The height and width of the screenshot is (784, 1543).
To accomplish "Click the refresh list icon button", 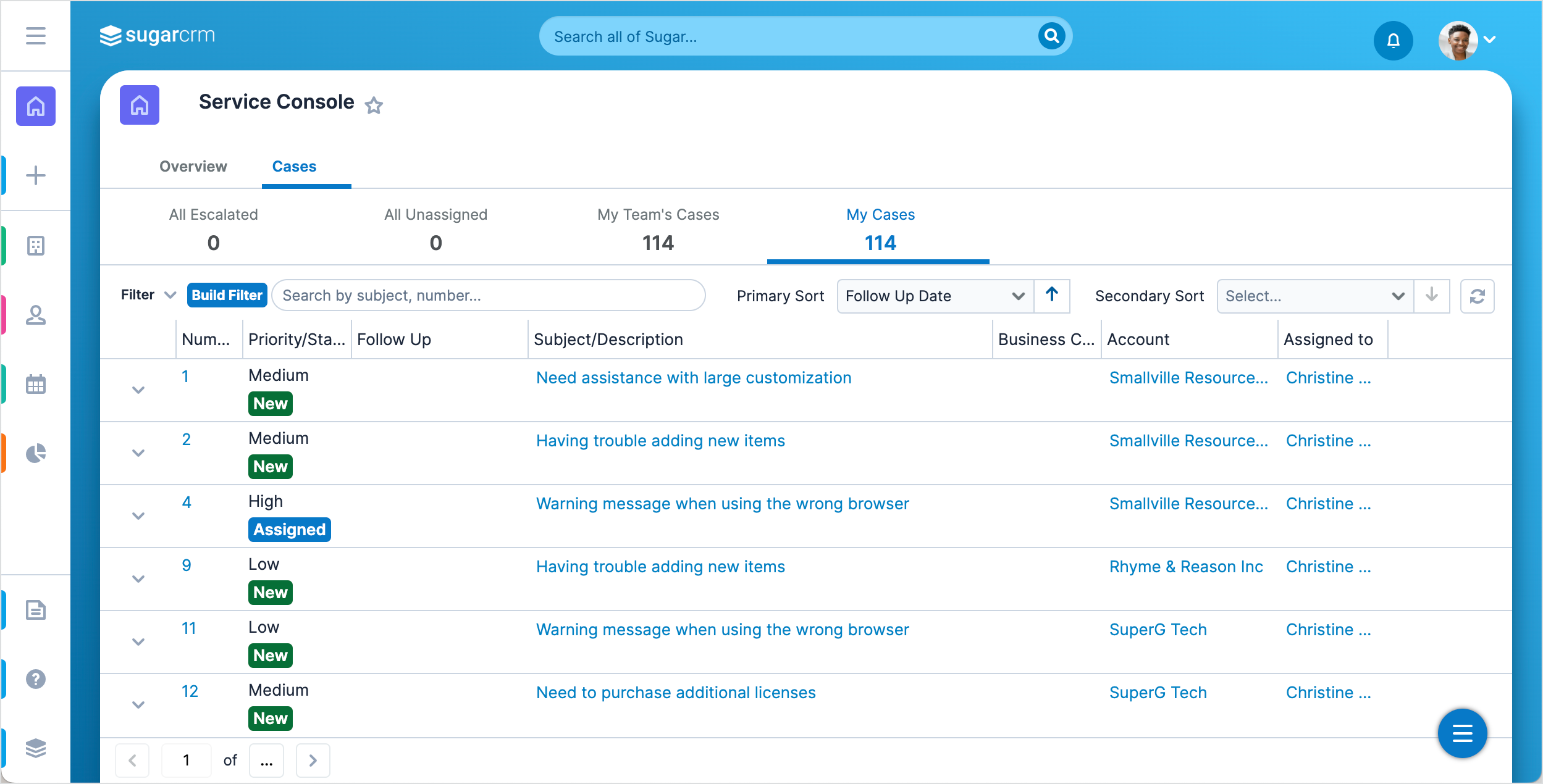I will (x=1477, y=296).
